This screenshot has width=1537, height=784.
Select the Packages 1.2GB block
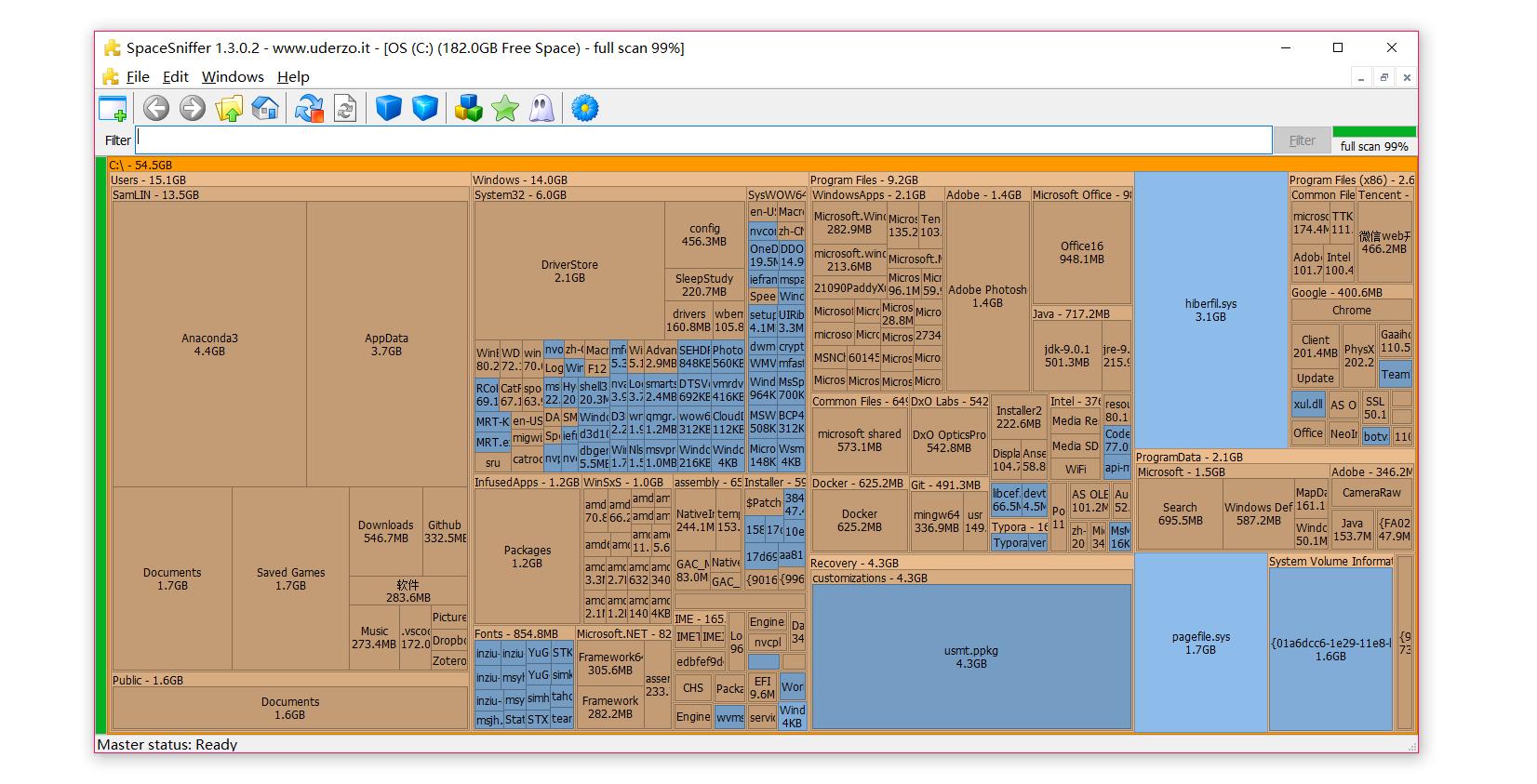click(527, 556)
